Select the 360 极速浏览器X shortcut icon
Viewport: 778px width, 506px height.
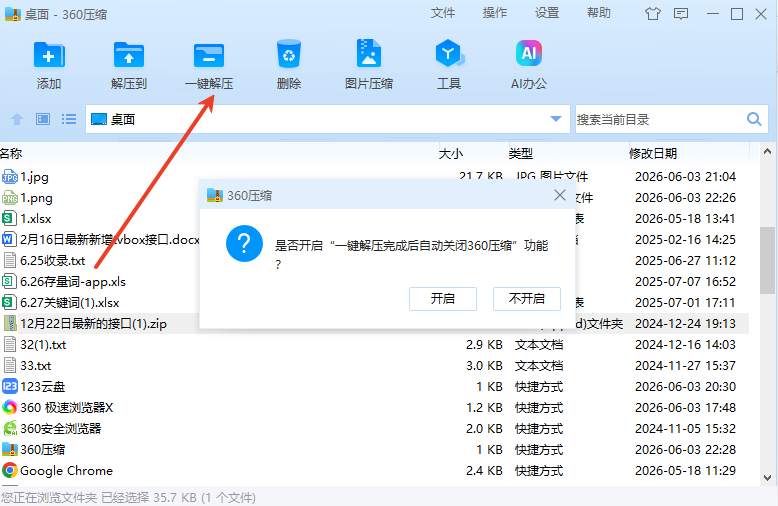pos(10,407)
